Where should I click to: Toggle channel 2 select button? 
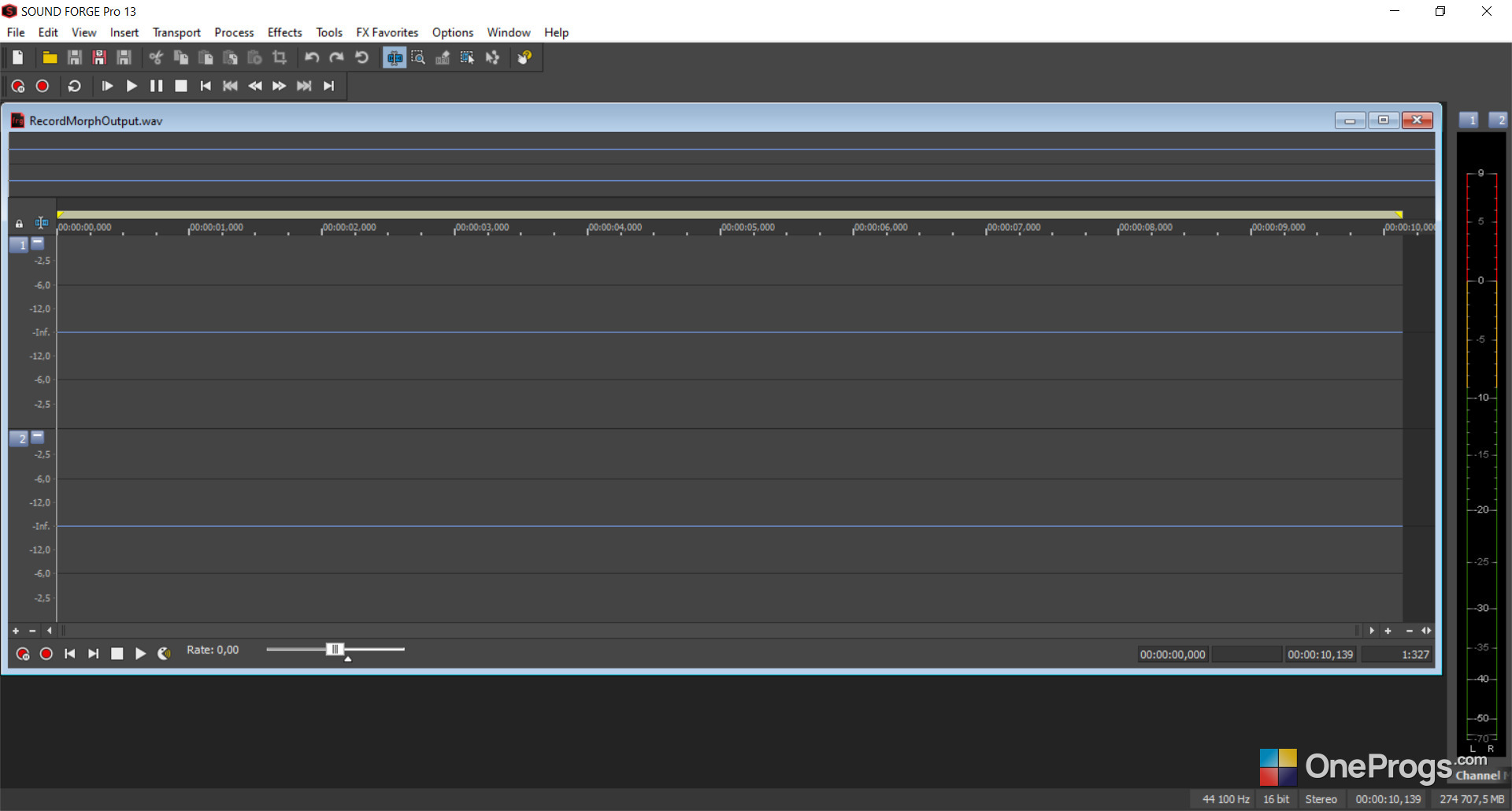[x=20, y=439]
